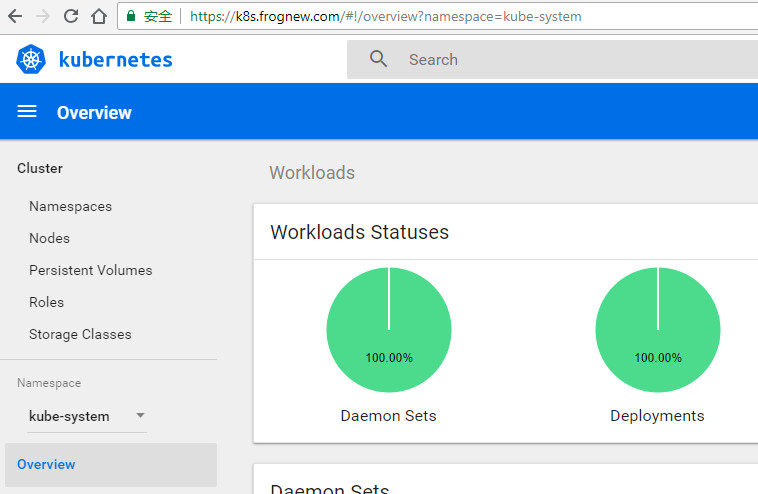
Task: Click the Namespace label in sidebar
Action: pyautogui.click(x=49, y=383)
